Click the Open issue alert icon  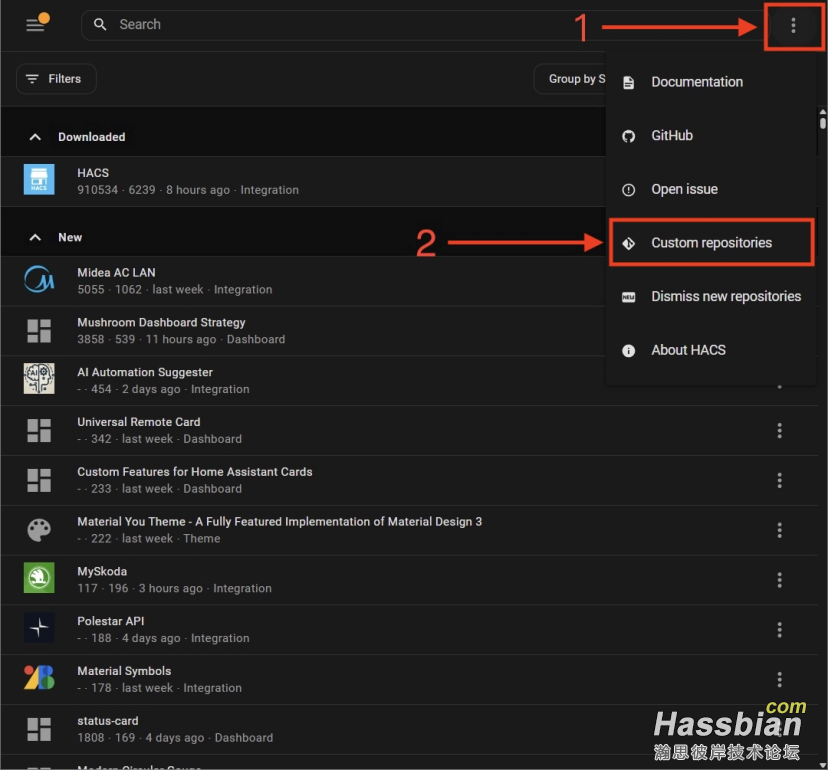point(628,190)
